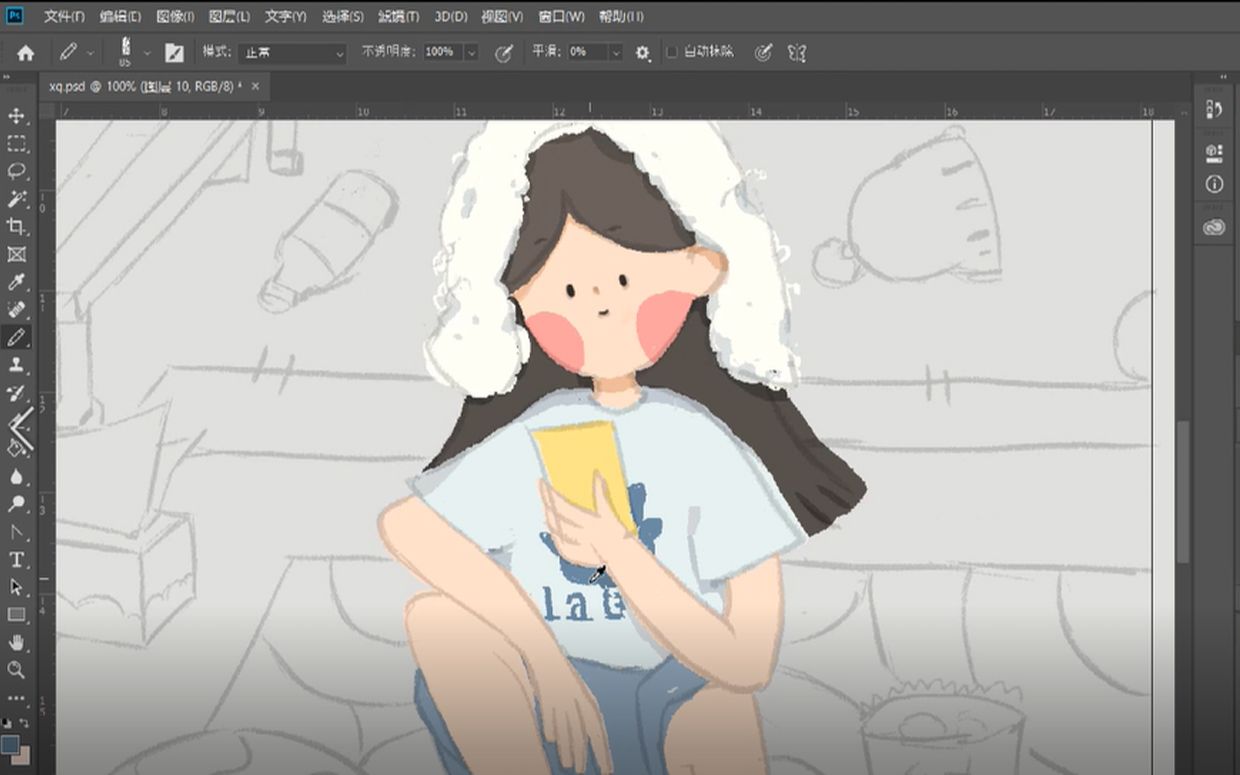Open the Libraries panel icon
The image size is (1240, 775).
(x=1213, y=151)
